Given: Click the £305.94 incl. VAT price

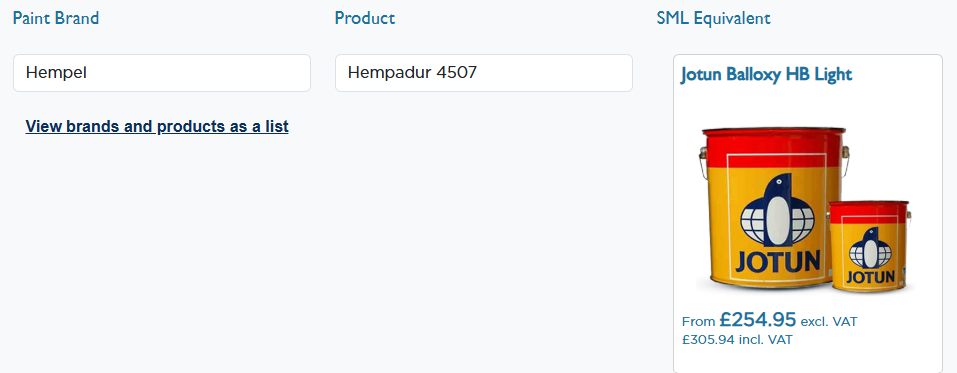Looking at the screenshot, I should click(x=737, y=340).
